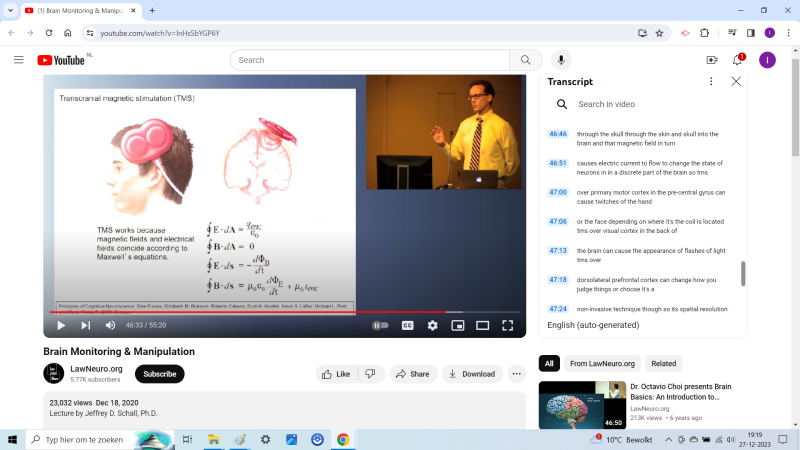
Task: Toggle closed captions CC button
Action: (x=408, y=325)
